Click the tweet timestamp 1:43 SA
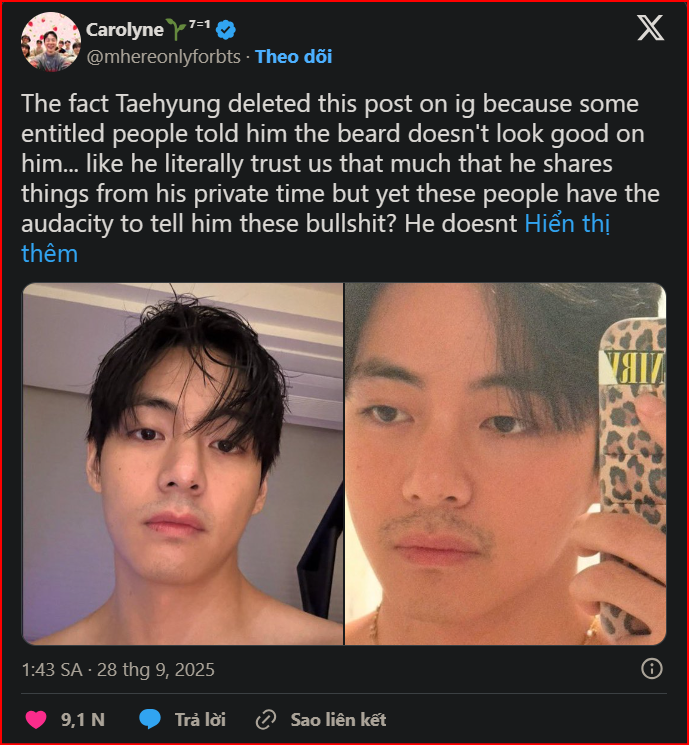 click(x=52, y=670)
